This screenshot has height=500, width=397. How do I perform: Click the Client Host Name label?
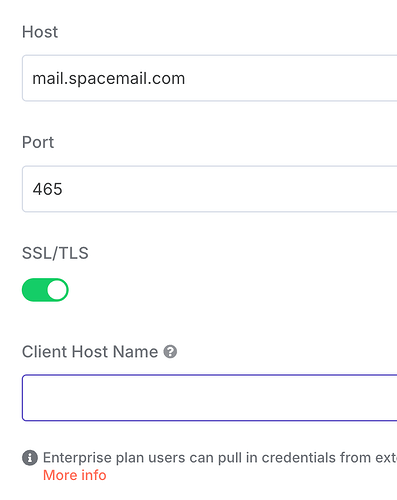click(x=90, y=352)
